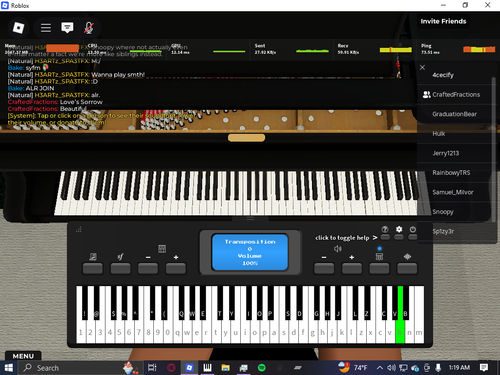Select Splzy3r in player list

click(454, 231)
